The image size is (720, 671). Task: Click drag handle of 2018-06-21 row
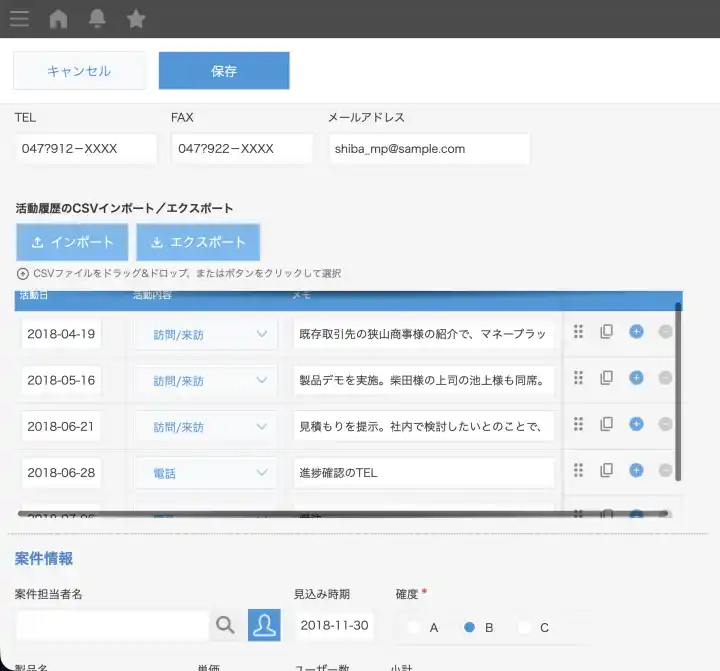(579, 424)
